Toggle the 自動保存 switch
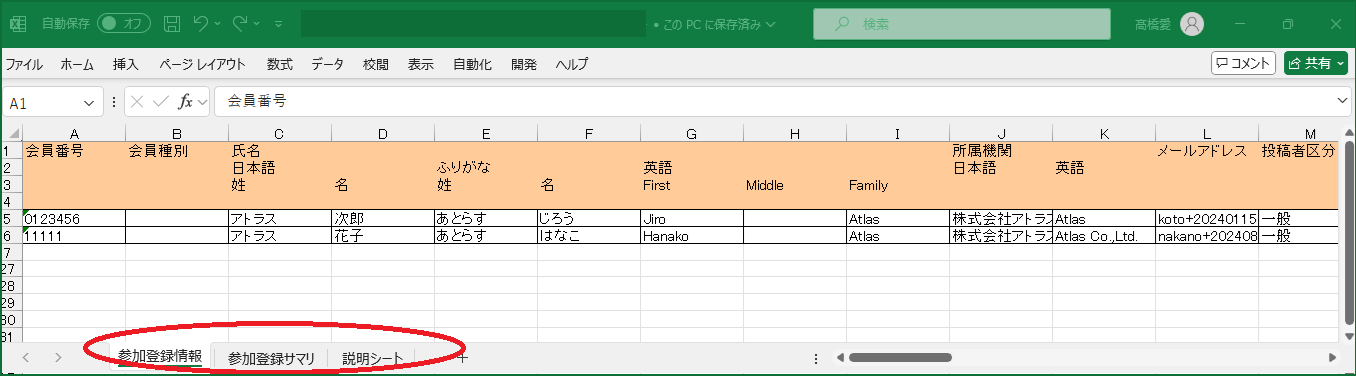The height and width of the screenshot is (376, 1356). point(123,23)
